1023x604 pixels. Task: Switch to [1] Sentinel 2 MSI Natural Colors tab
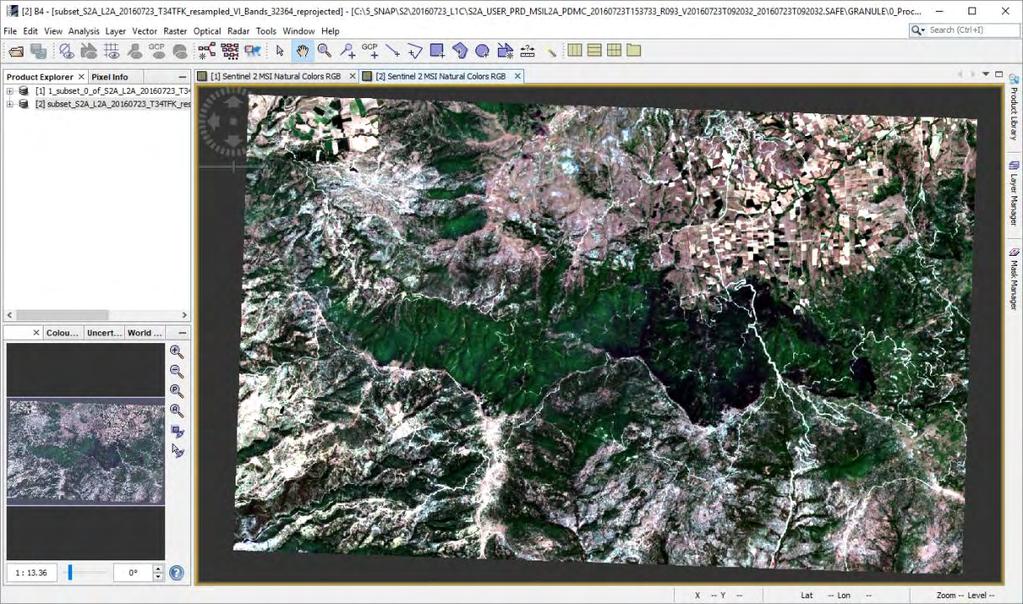point(275,76)
